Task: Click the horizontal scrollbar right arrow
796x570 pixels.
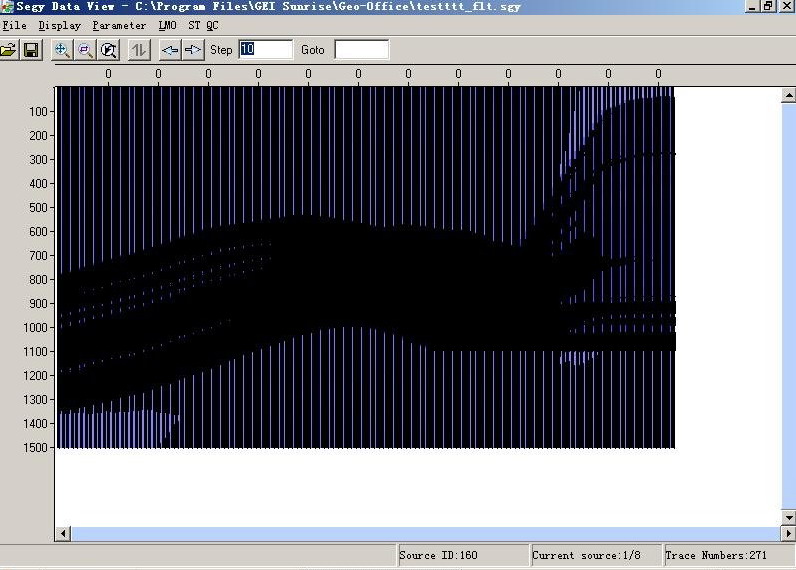Action: pyautogui.click(x=788, y=533)
